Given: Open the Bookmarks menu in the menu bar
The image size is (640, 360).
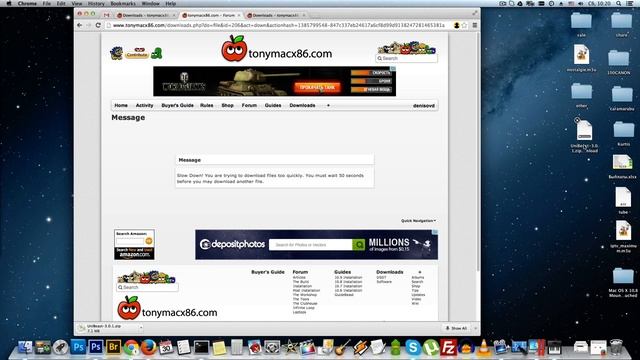Looking at the screenshot, I should [123, 3].
